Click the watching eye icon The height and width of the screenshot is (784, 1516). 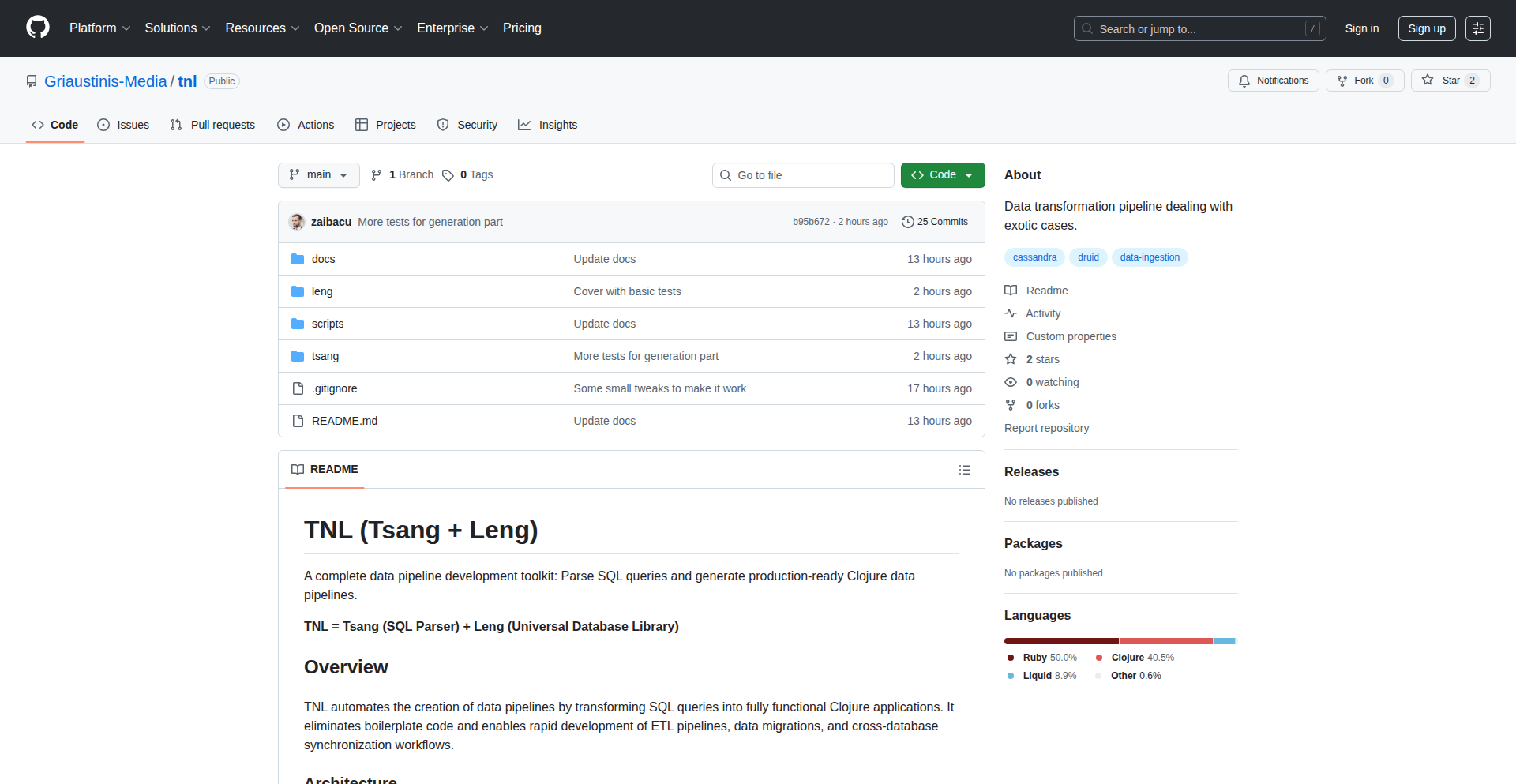(1011, 382)
